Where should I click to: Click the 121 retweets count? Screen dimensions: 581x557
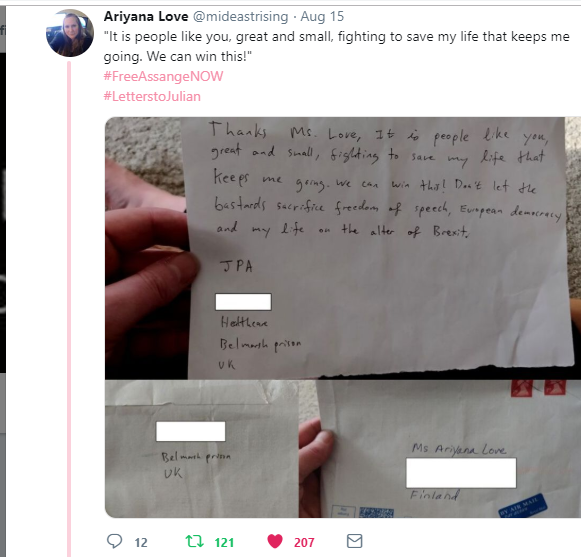pos(224,543)
